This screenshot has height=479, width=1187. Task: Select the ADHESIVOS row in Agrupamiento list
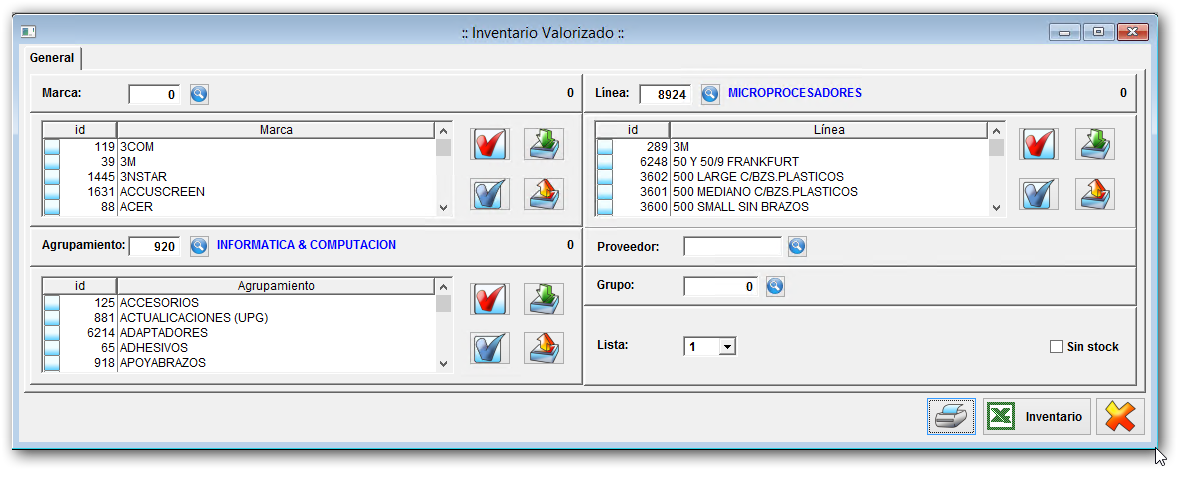click(239, 348)
